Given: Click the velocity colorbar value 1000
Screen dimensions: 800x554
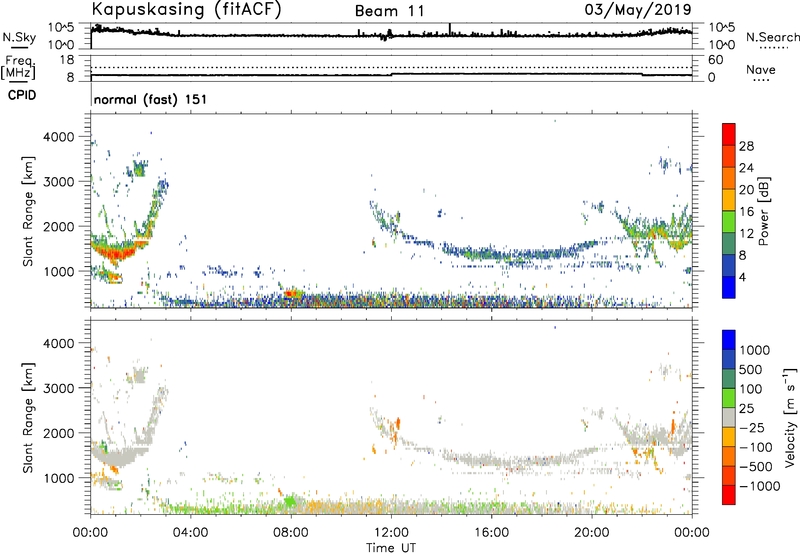Looking at the screenshot, I should (x=755, y=350).
